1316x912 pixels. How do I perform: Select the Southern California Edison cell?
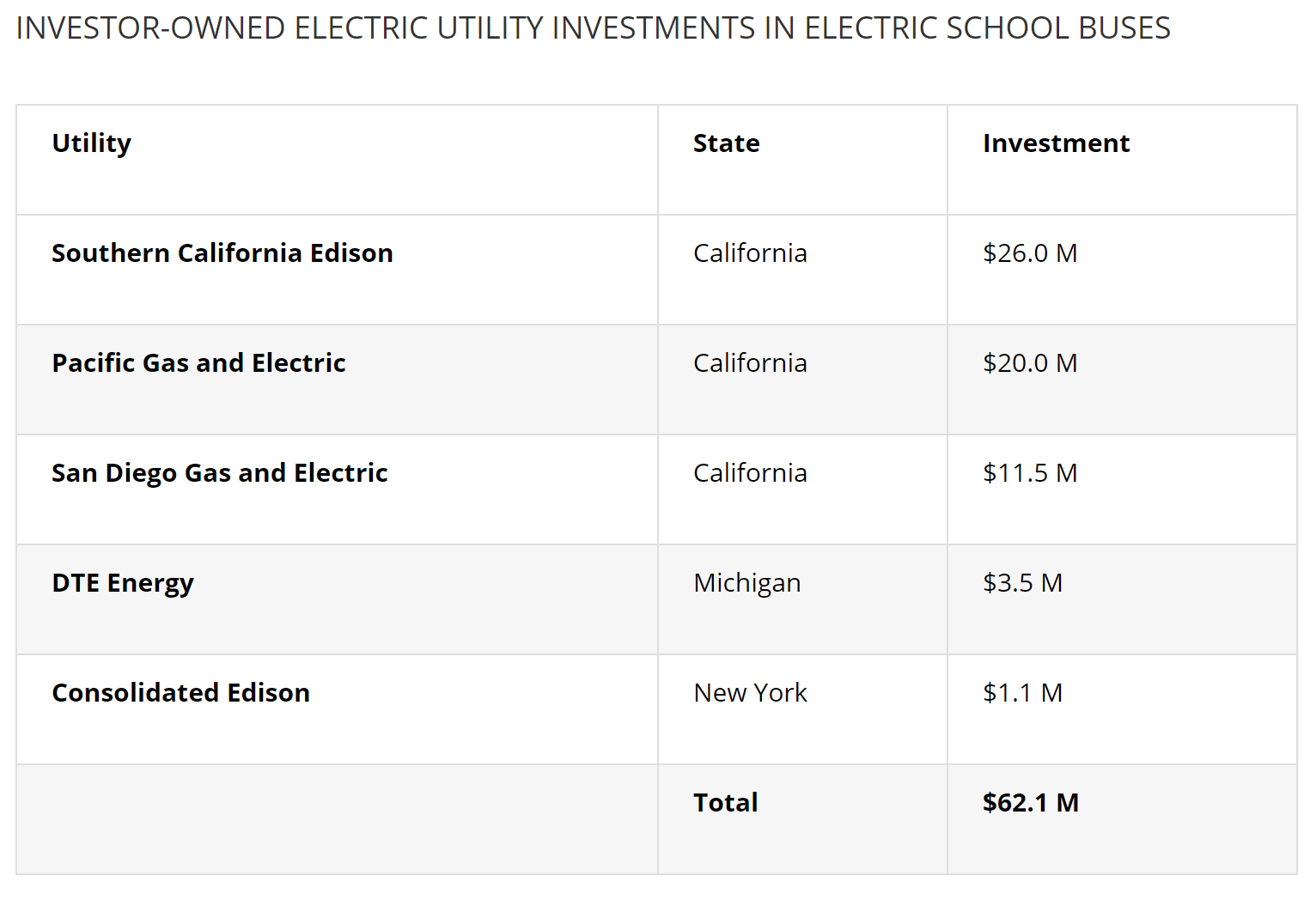222,253
